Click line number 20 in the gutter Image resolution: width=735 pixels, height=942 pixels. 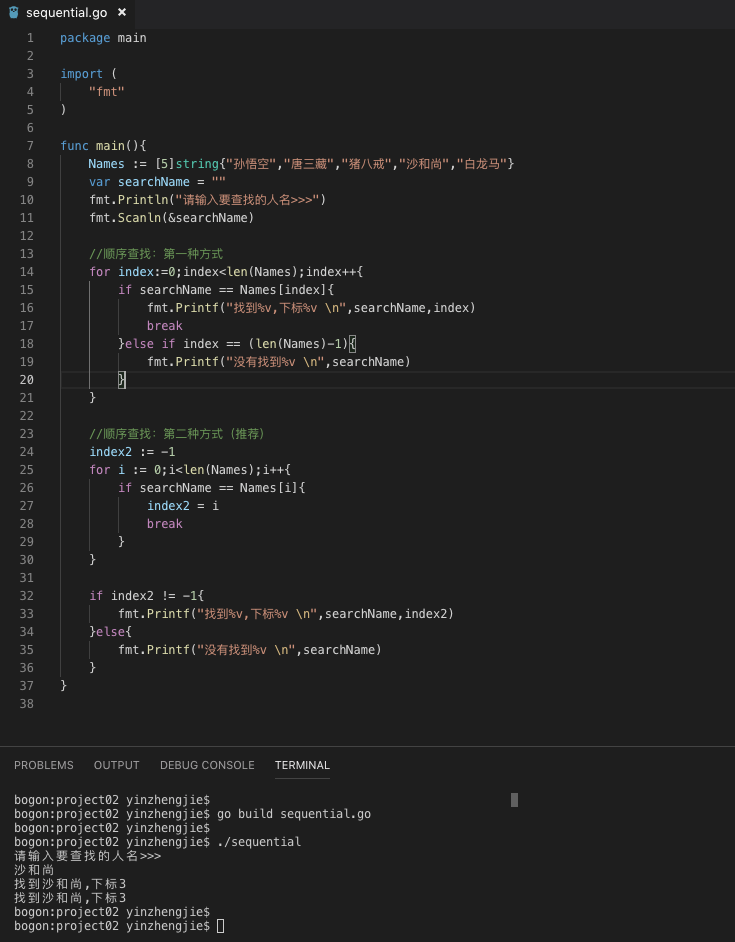[x=26, y=380]
